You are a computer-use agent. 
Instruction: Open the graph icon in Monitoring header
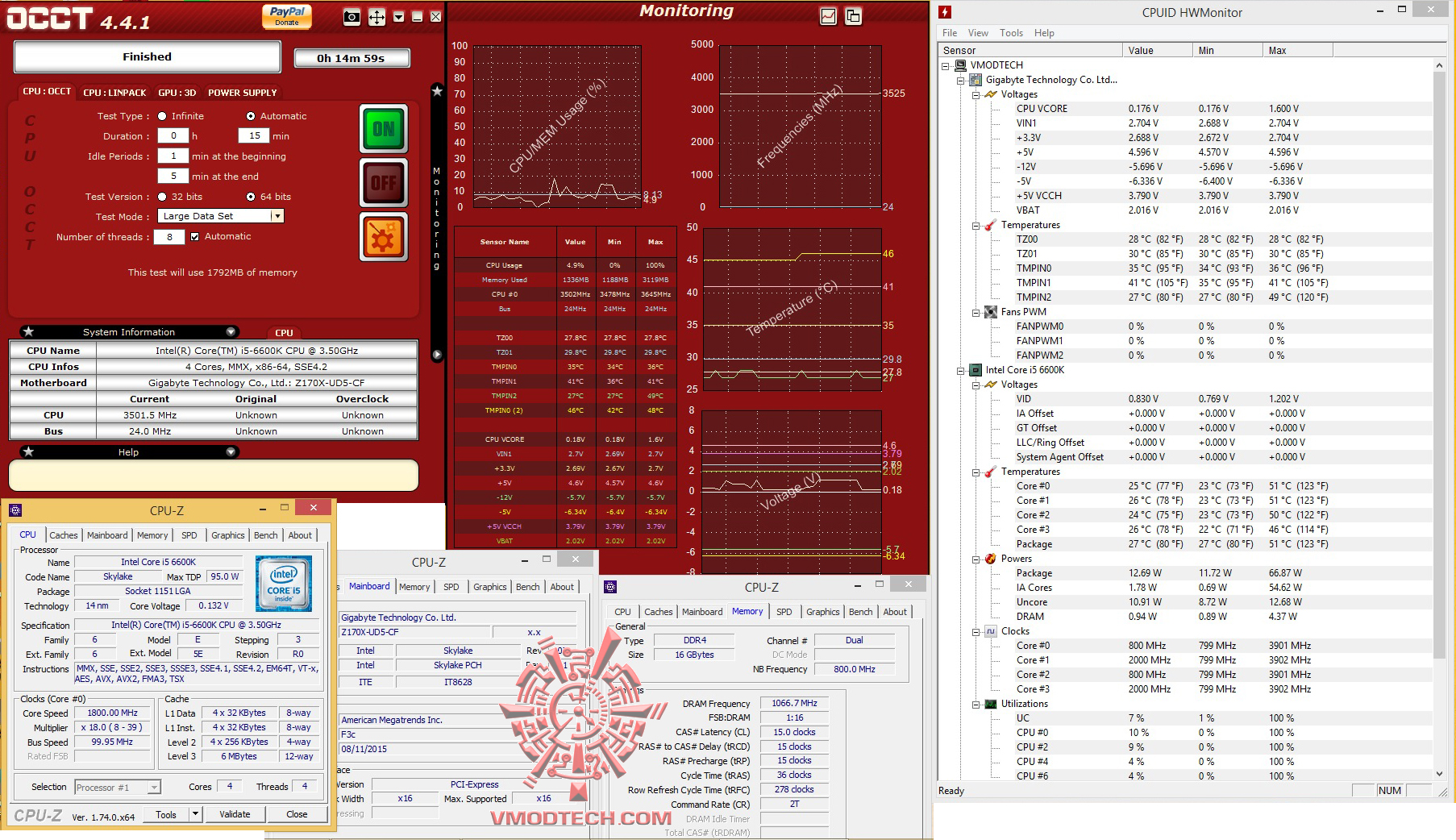[828, 16]
